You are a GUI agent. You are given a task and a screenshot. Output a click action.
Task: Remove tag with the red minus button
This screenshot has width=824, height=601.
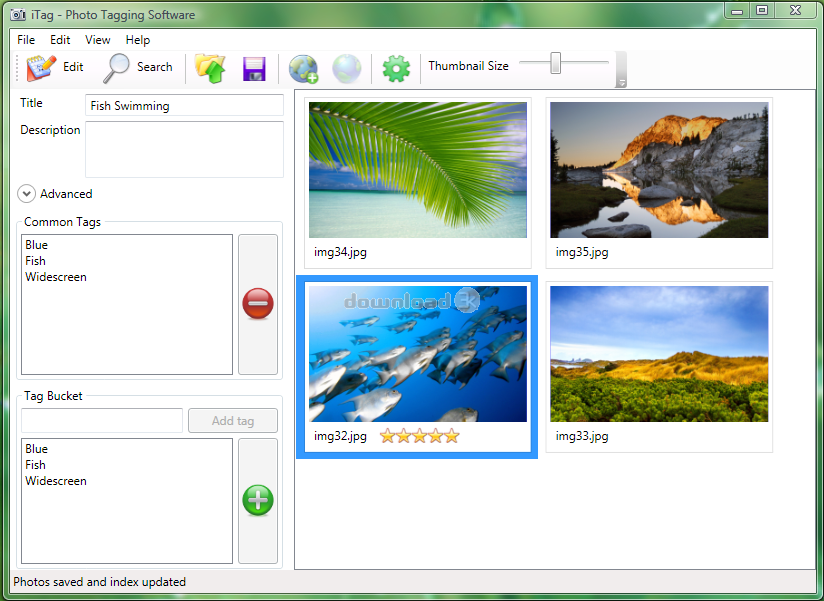(x=258, y=304)
